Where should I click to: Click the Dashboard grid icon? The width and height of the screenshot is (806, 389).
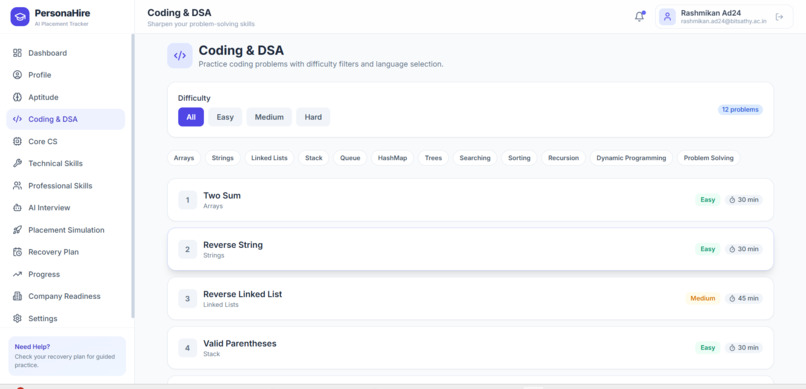point(17,53)
